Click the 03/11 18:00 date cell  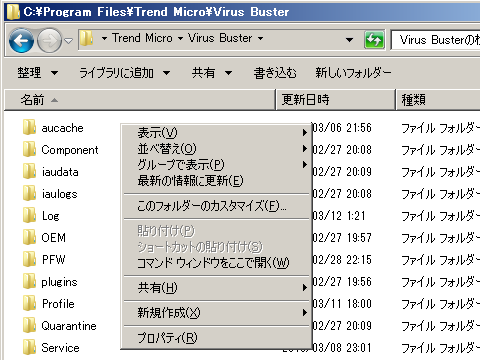pyautogui.click(x=342, y=304)
